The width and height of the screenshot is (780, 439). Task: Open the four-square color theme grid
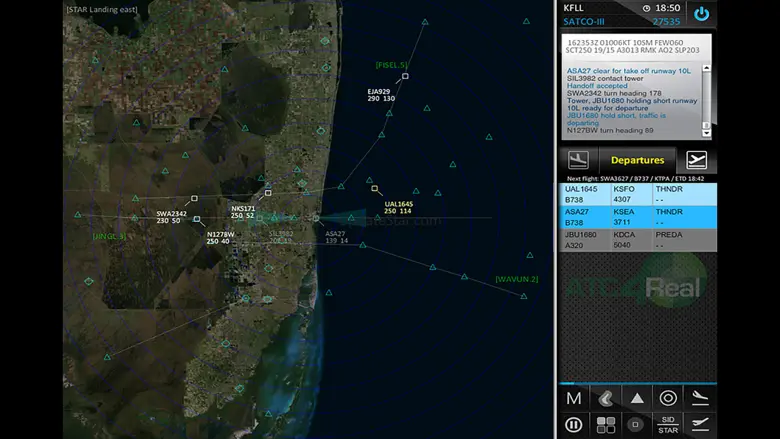click(605, 425)
